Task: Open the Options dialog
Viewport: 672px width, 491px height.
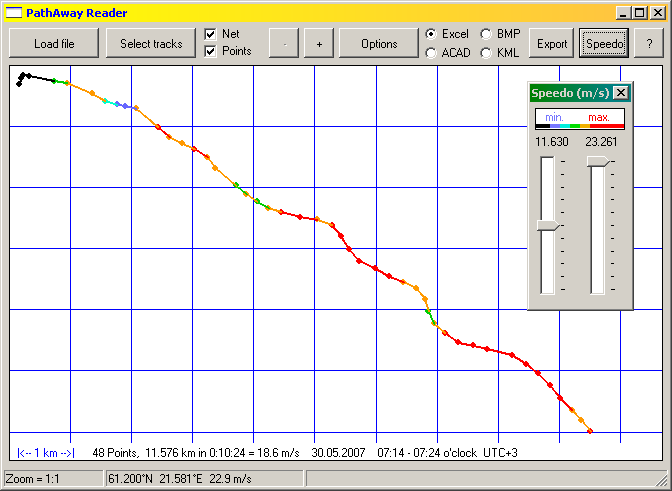Action: [379, 44]
